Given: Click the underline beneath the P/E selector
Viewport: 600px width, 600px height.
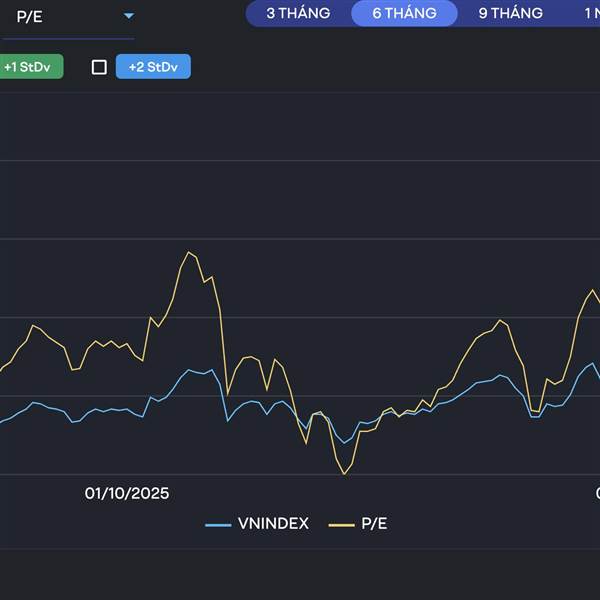Looking at the screenshot, I should [67, 39].
